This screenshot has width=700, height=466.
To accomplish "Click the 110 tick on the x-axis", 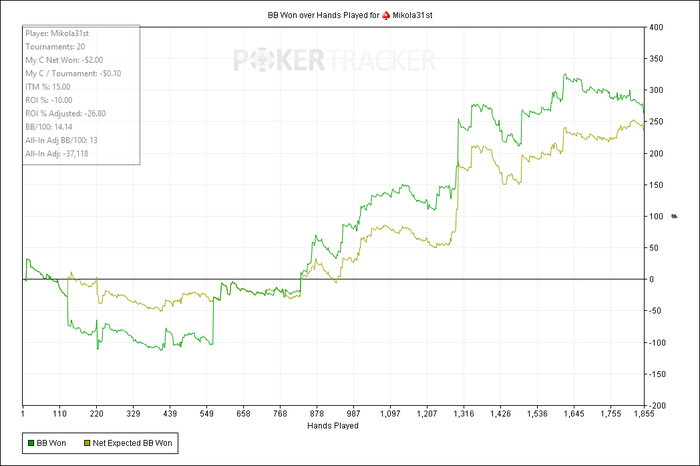I will (59, 414).
